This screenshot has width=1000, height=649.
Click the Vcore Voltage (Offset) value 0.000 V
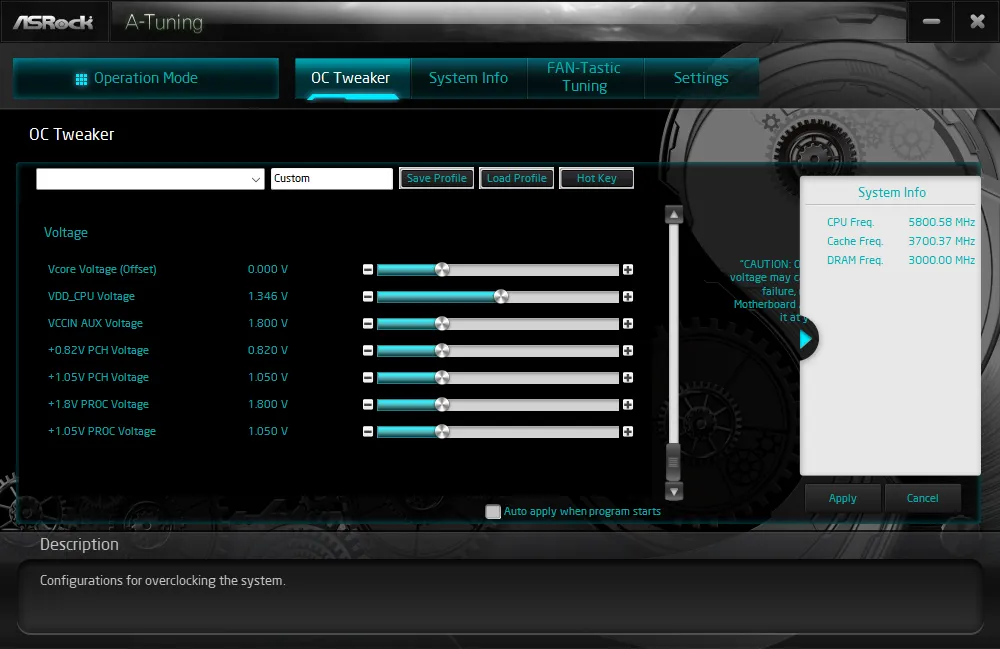click(268, 270)
